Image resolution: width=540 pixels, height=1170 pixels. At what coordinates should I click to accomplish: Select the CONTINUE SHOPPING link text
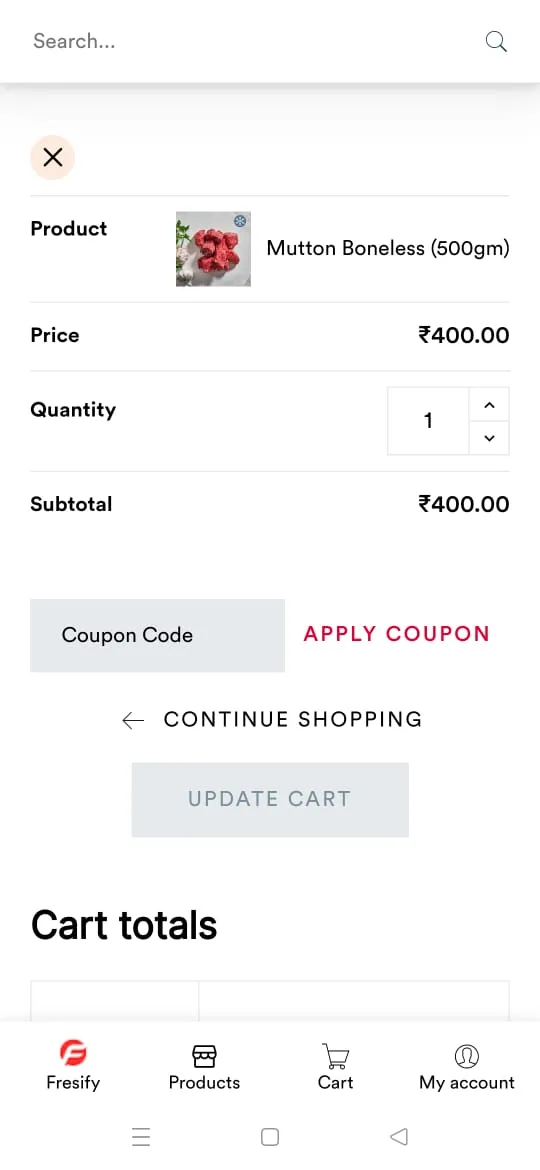(x=293, y=719)
